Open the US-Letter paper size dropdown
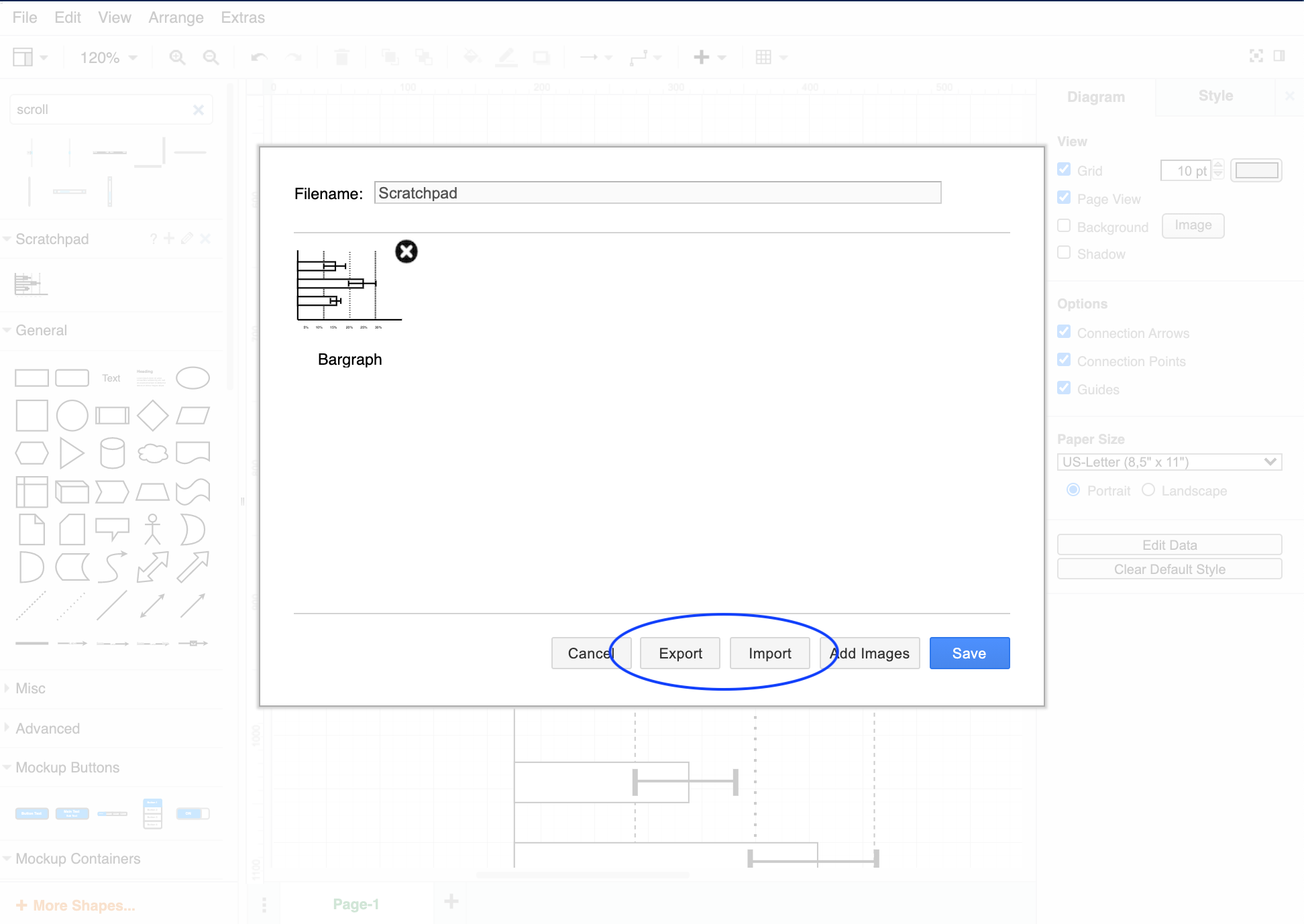The image size is (1304, 924). [x=1169, y=462]
